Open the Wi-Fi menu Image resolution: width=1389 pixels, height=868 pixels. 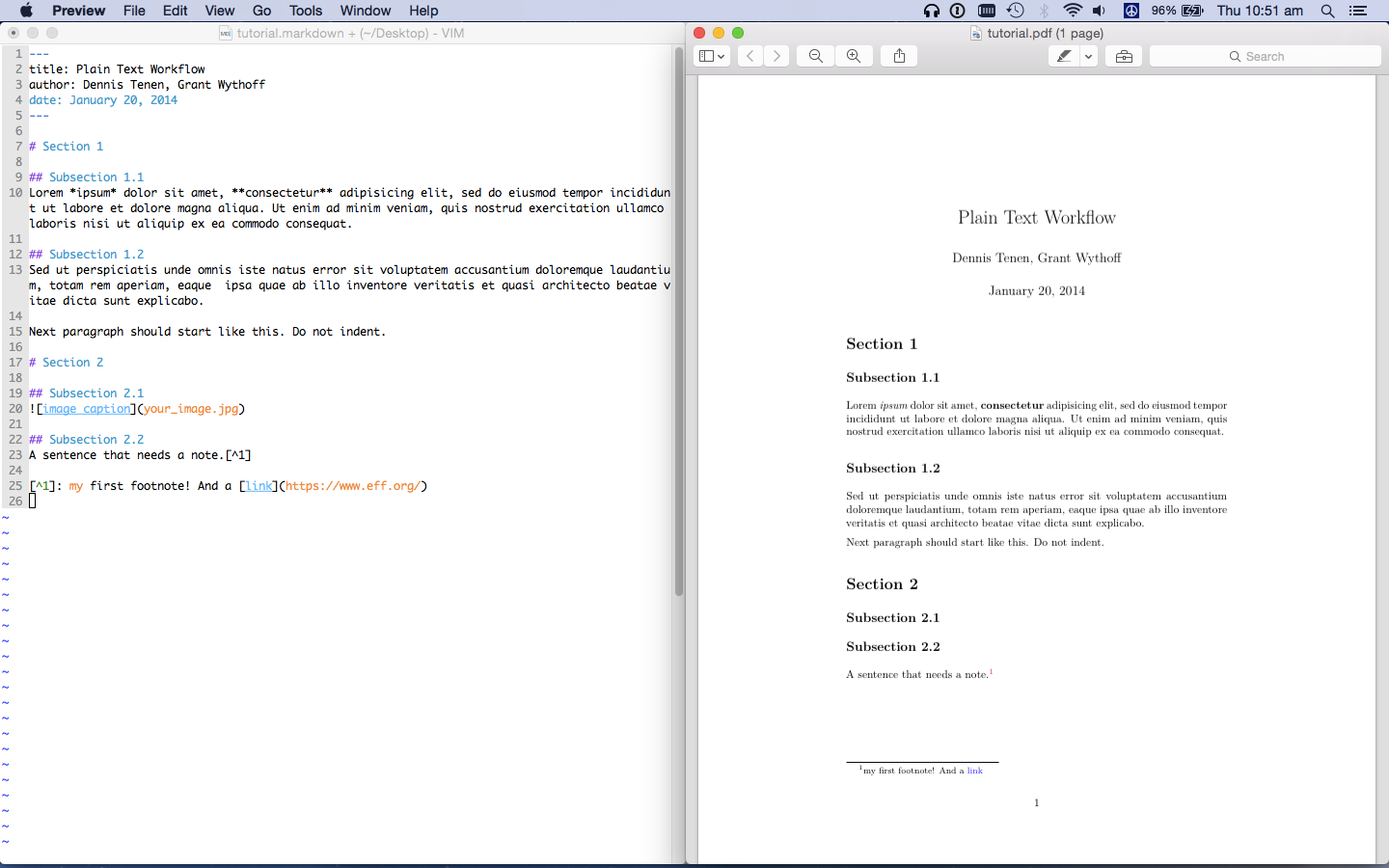point(1073,11)
